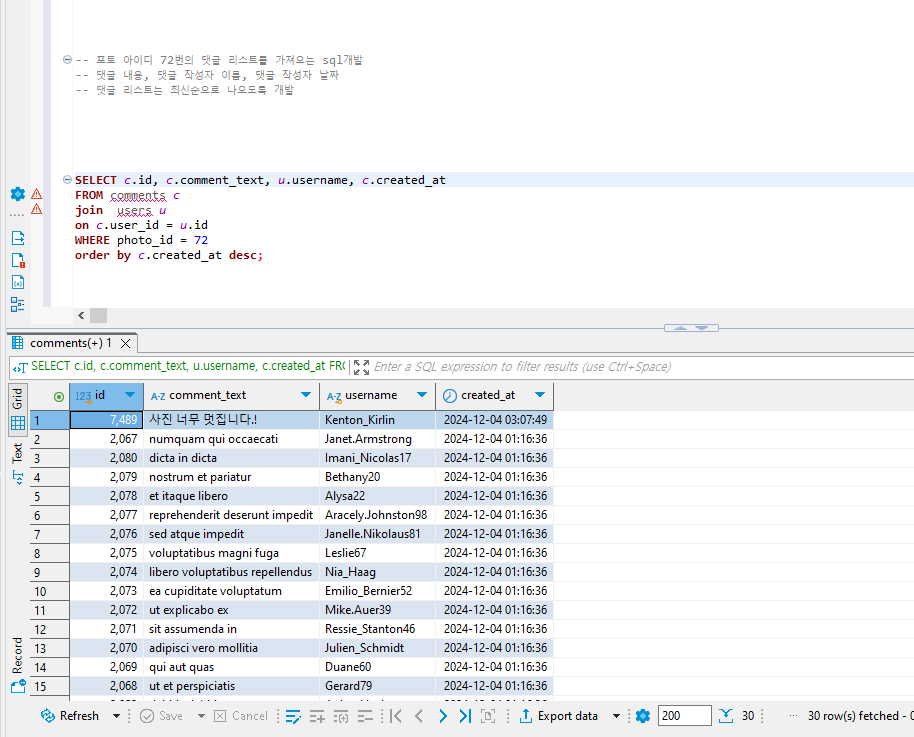Click the ellipsis next to rows fetched status

[793, 715]
